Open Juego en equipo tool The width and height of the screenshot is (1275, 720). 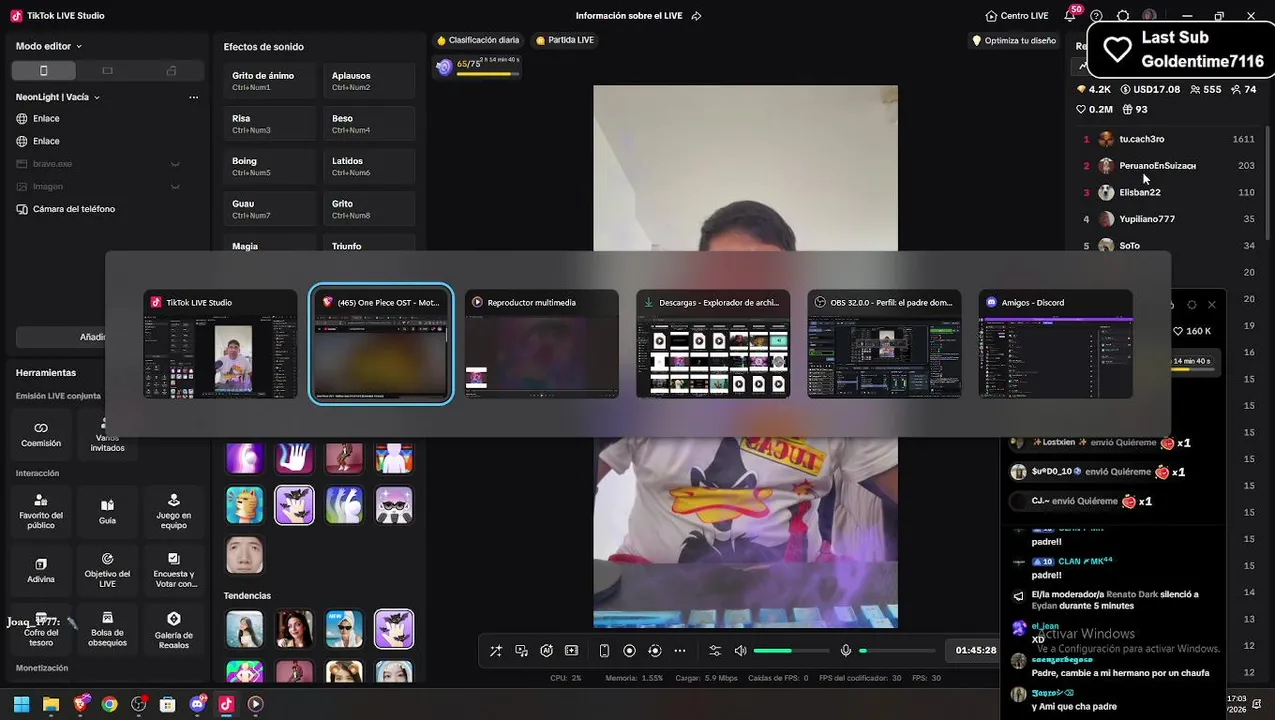(173, 511)
